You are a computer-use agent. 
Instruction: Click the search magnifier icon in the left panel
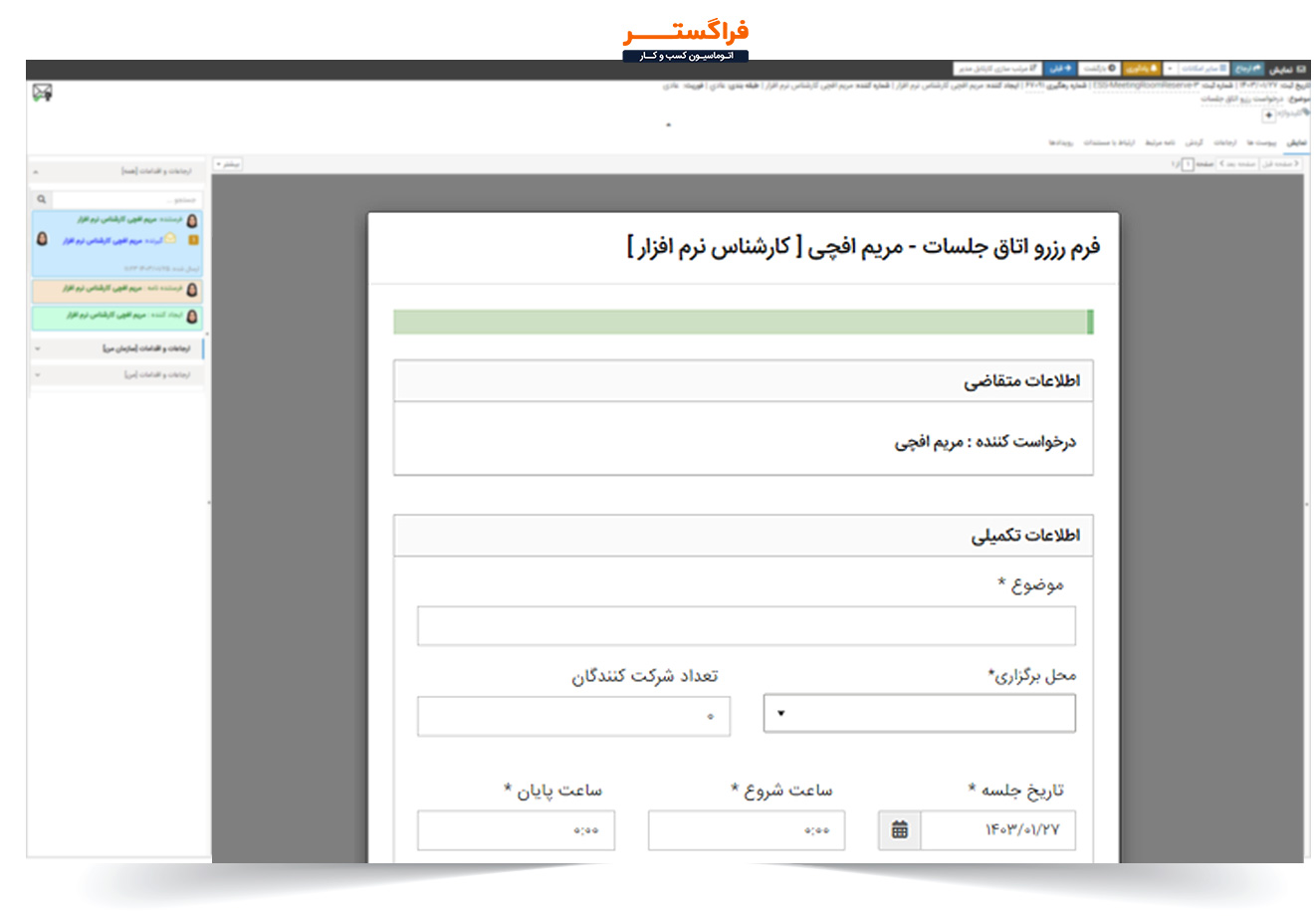pyautogui.click(x=41, y=199)
